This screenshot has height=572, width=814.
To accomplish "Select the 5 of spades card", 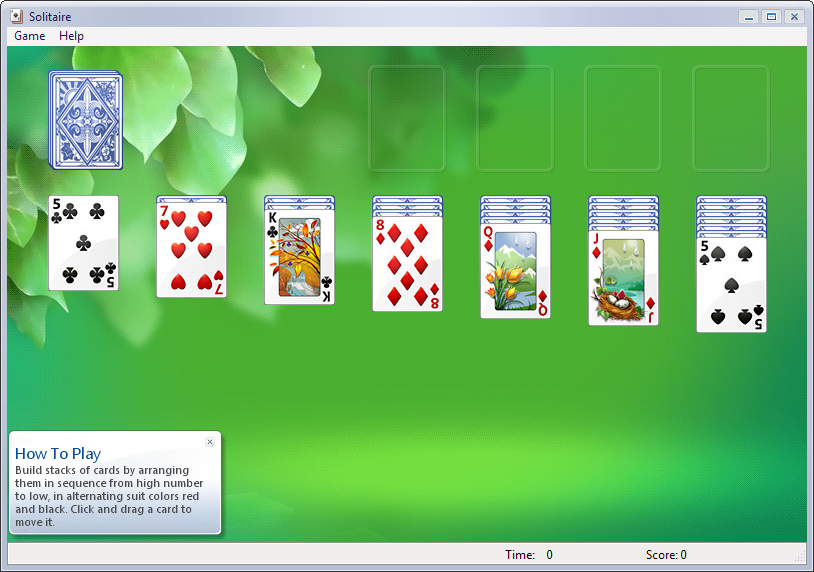I will 731,285.
